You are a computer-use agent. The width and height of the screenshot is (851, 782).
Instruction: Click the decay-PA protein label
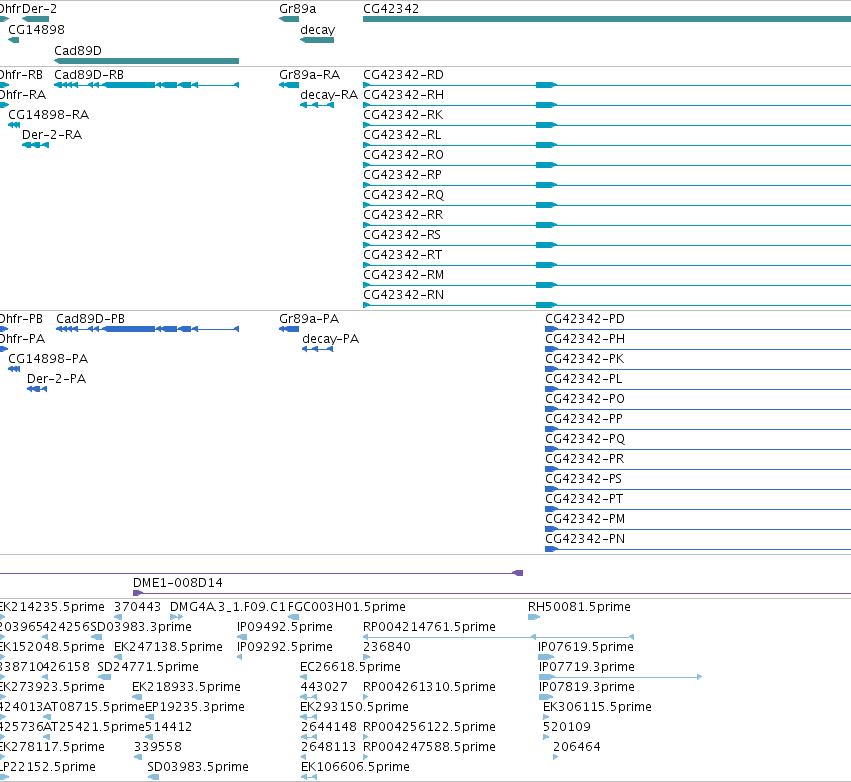(x=331, y=339)
